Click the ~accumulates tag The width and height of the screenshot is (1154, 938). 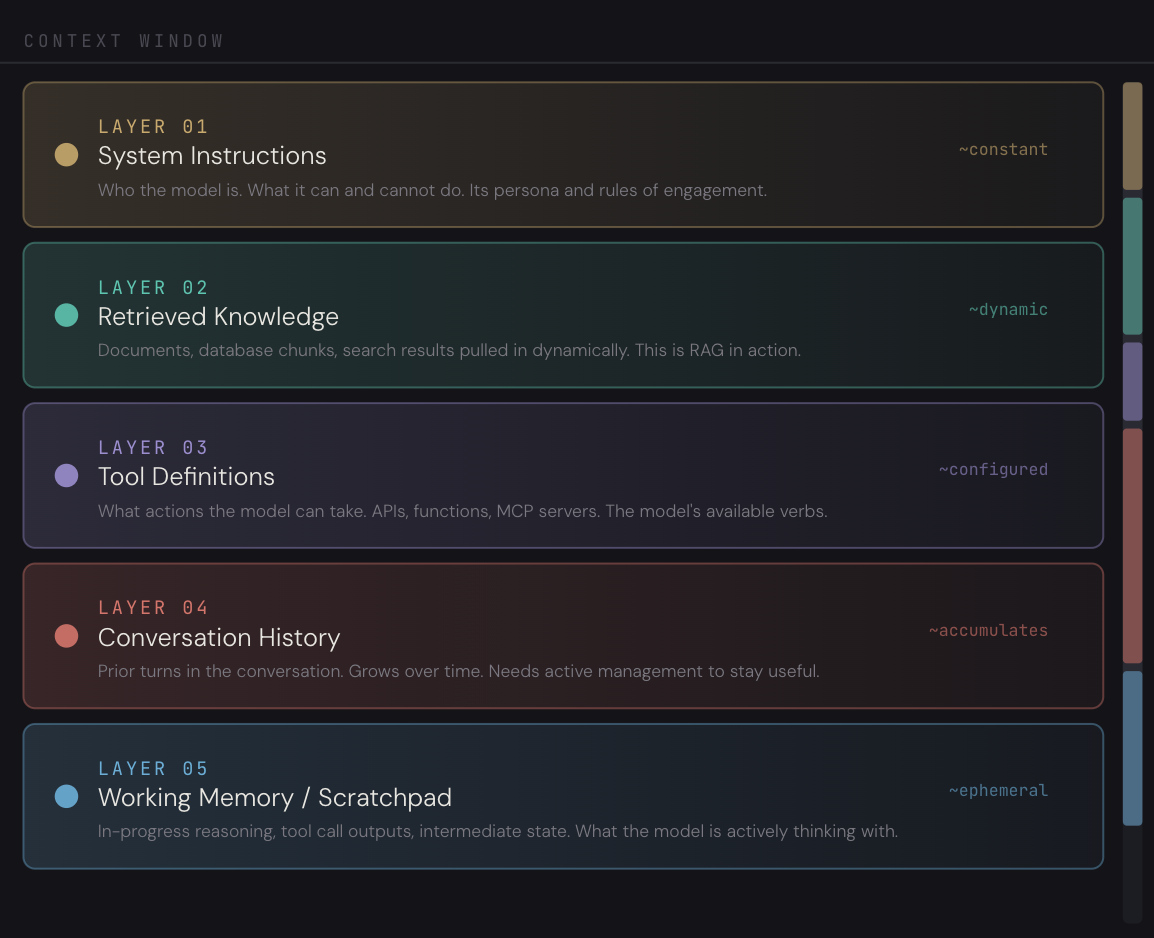click(x=988, y=630)
